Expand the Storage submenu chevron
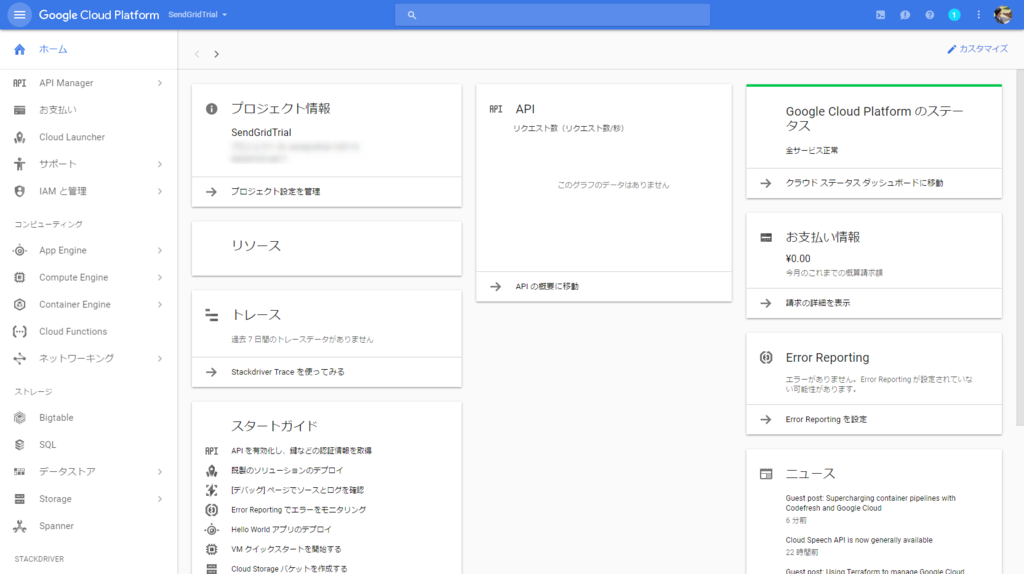The image size is (1024, 574). pos(159,499)
